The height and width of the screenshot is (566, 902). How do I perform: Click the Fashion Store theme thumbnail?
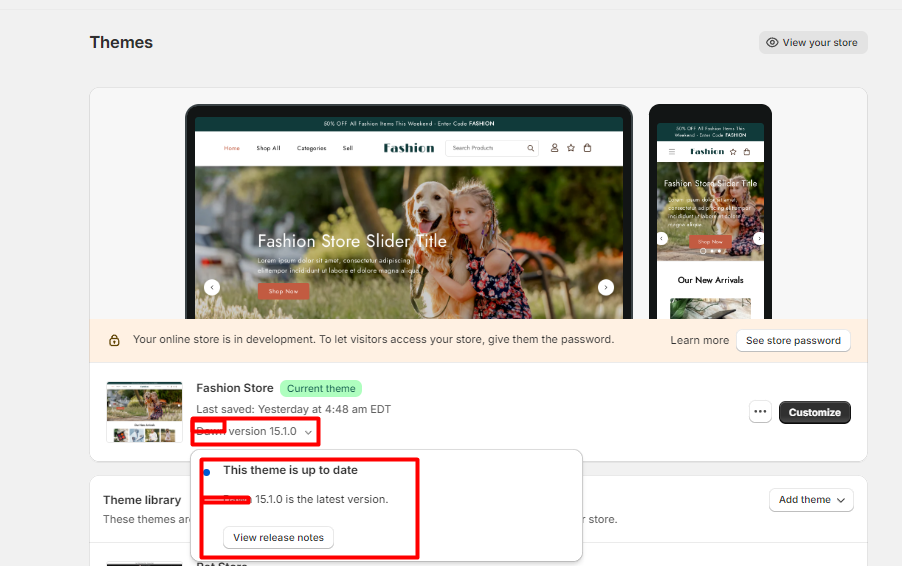(144, 412)
